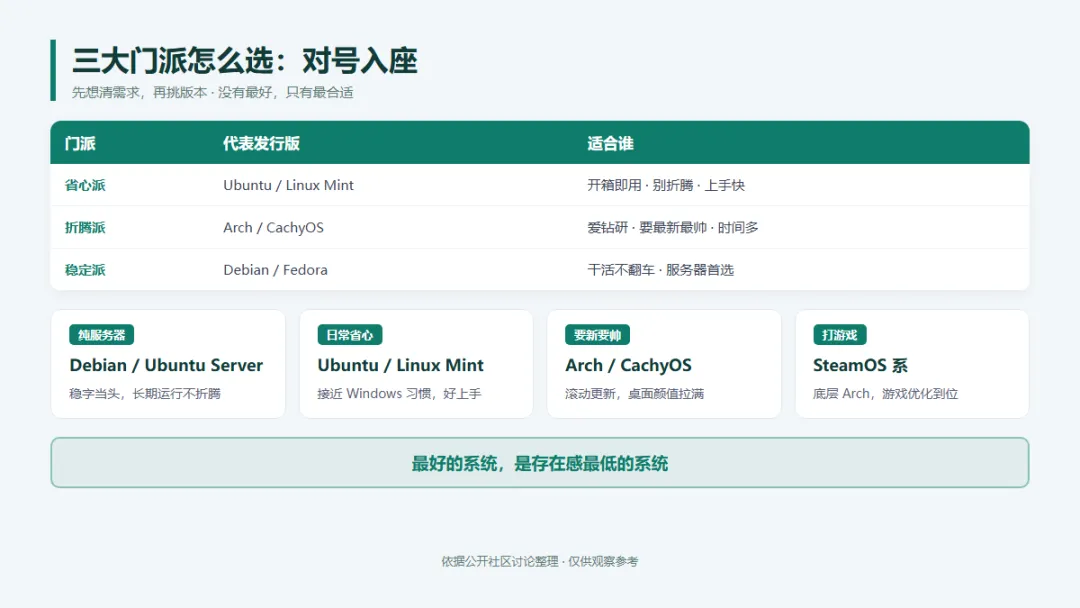Click the footer note 依据公开社区讨论整理
The width and height of the screenshot is (1080, 608).
[x=500, y=561]
